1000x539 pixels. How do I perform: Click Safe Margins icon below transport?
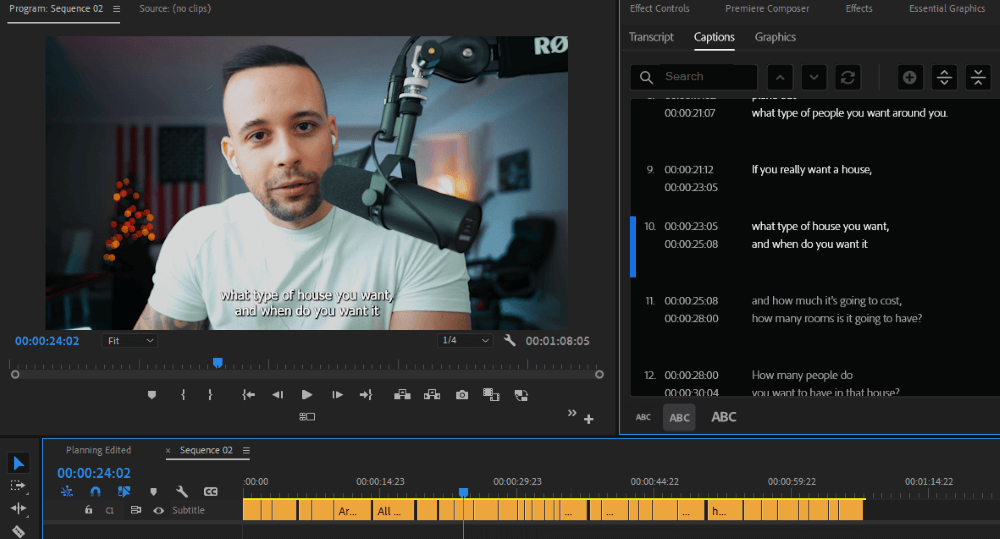307,417
